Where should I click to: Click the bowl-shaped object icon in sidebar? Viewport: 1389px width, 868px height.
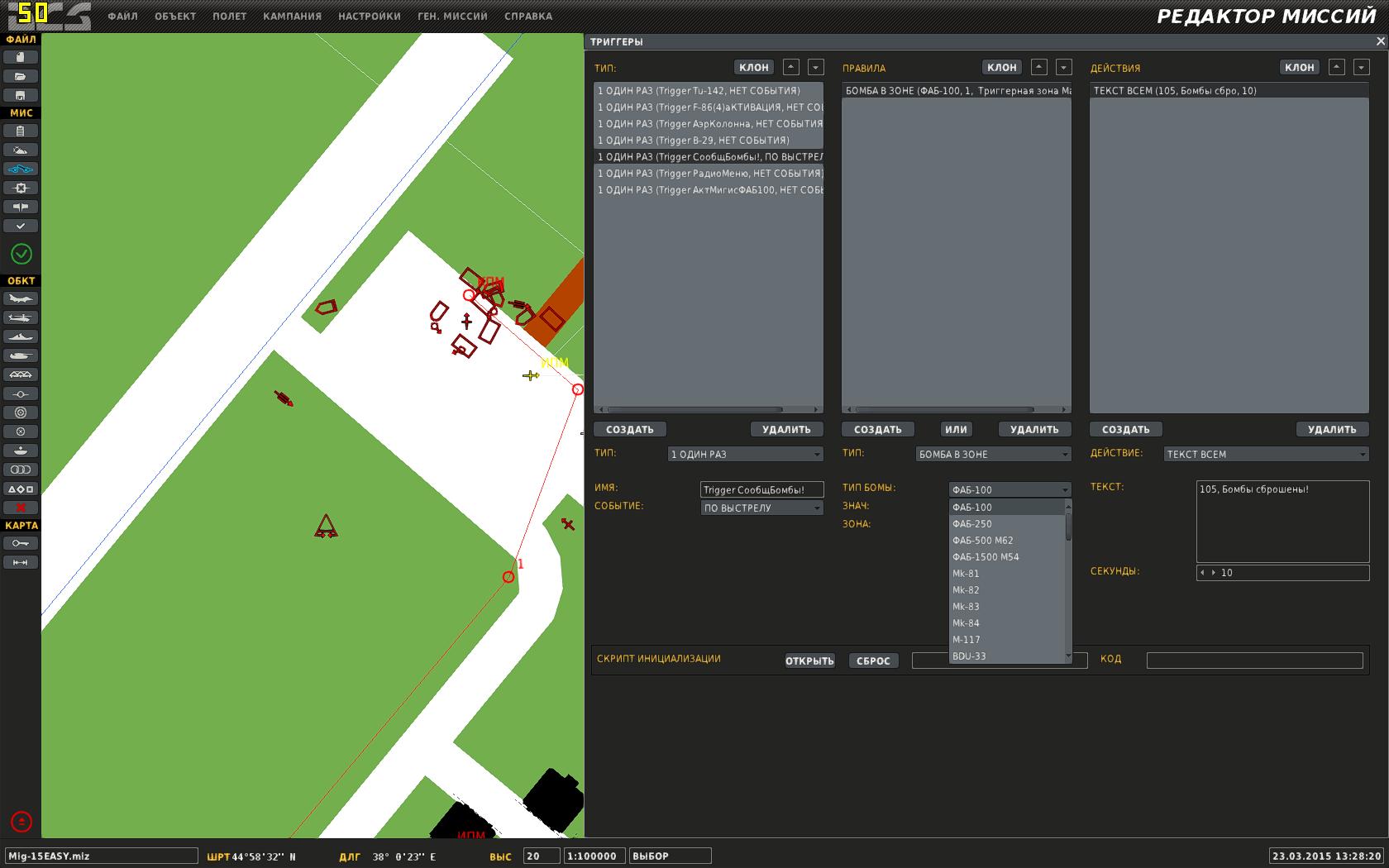pyautogui.click(x=21, y=451)
